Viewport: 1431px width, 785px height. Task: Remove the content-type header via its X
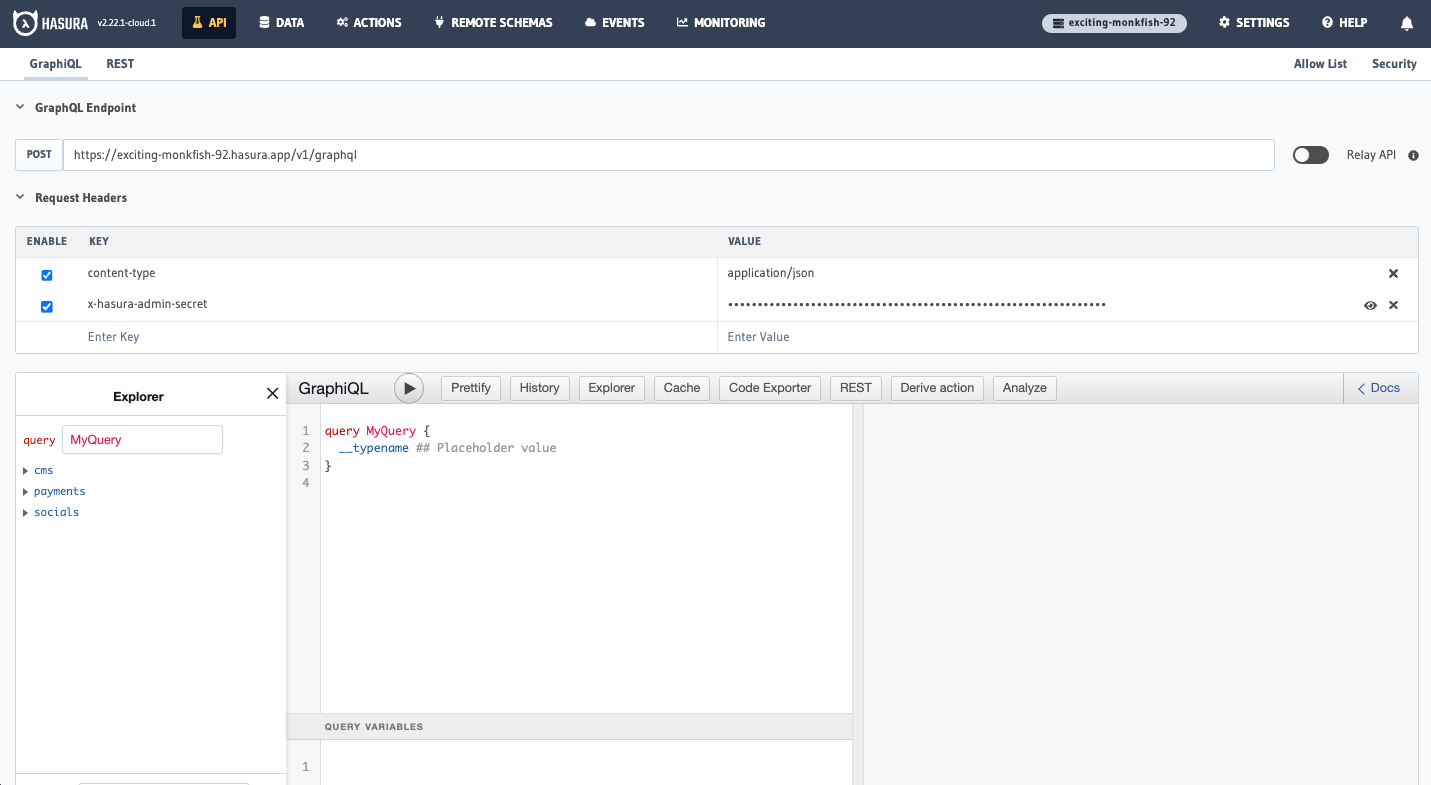[x=1393, y=272]
